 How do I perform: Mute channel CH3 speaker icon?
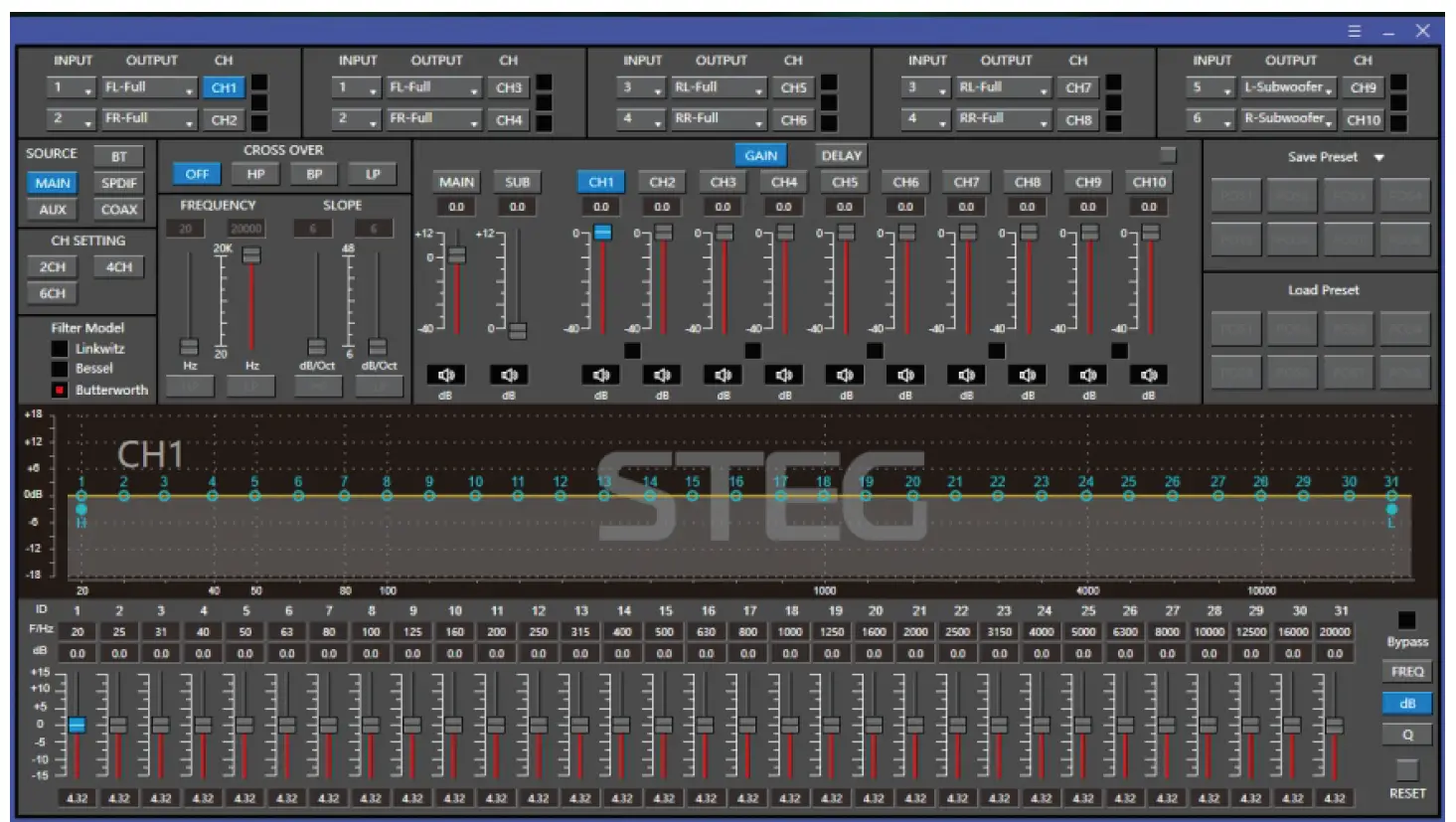coord(723,375)
